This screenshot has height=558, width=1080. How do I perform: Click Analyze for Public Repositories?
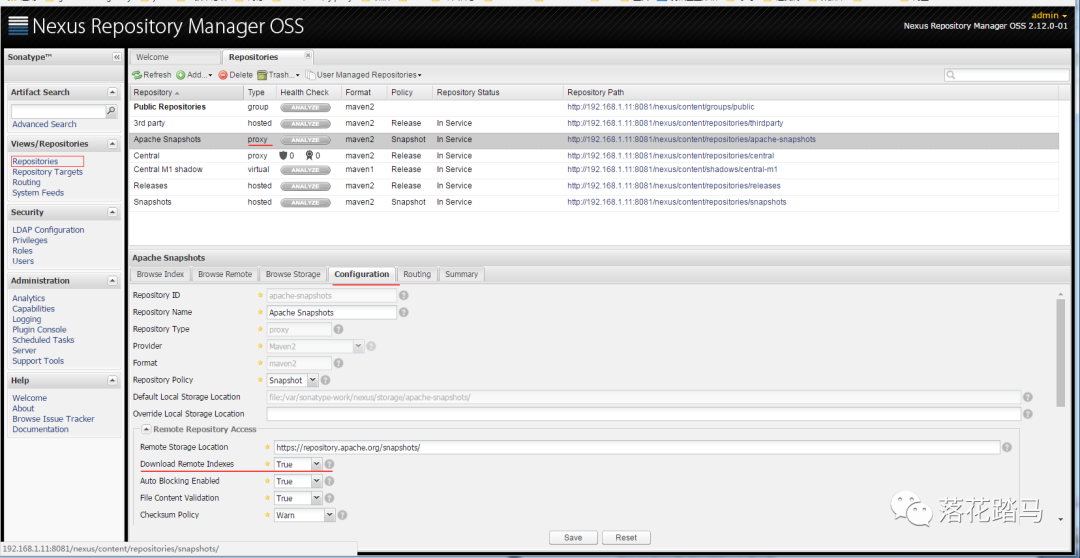click(x=305, y=107)
